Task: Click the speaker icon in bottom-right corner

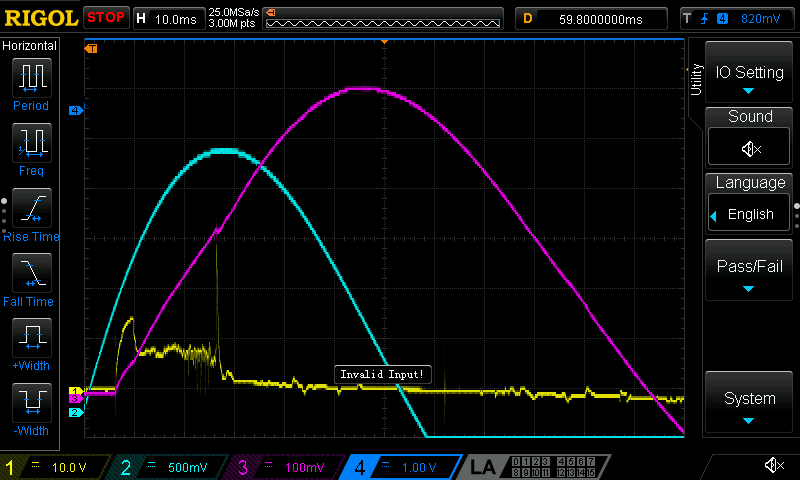Action: coord(773,465)
